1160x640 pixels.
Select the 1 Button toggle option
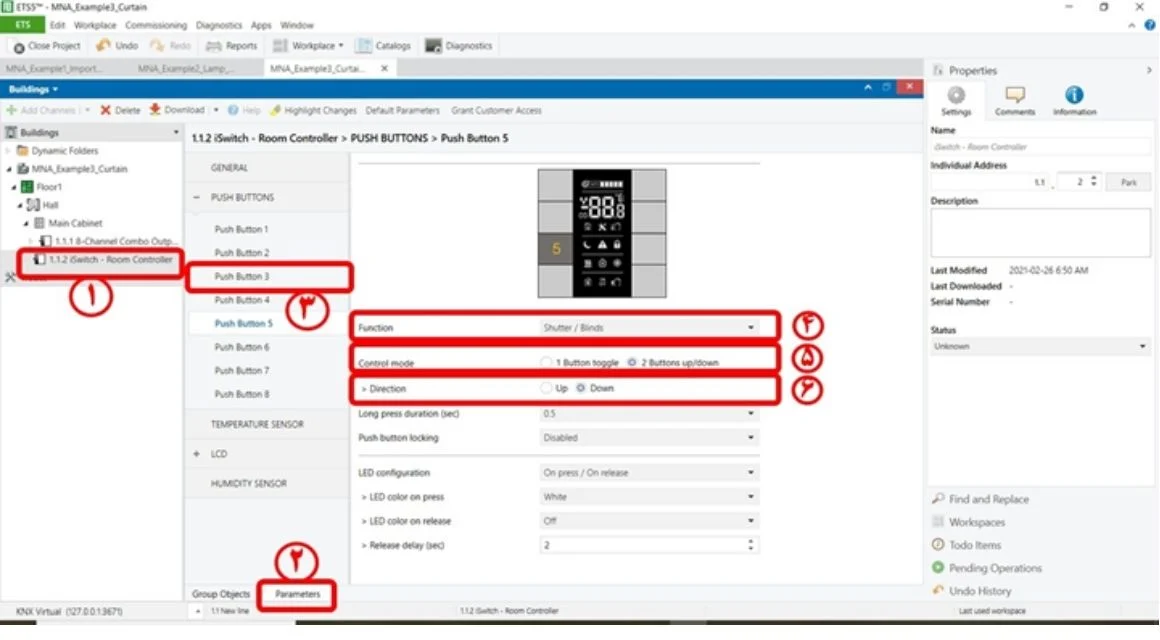click(546, 363)
